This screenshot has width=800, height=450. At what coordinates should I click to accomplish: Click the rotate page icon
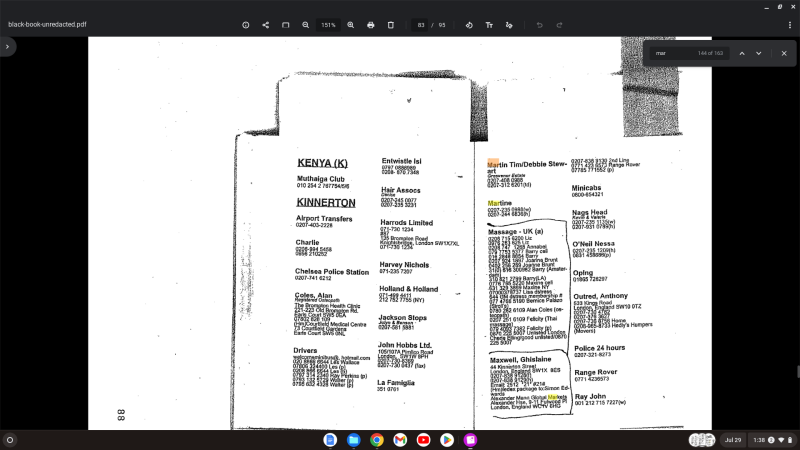[x=469, y=25]
